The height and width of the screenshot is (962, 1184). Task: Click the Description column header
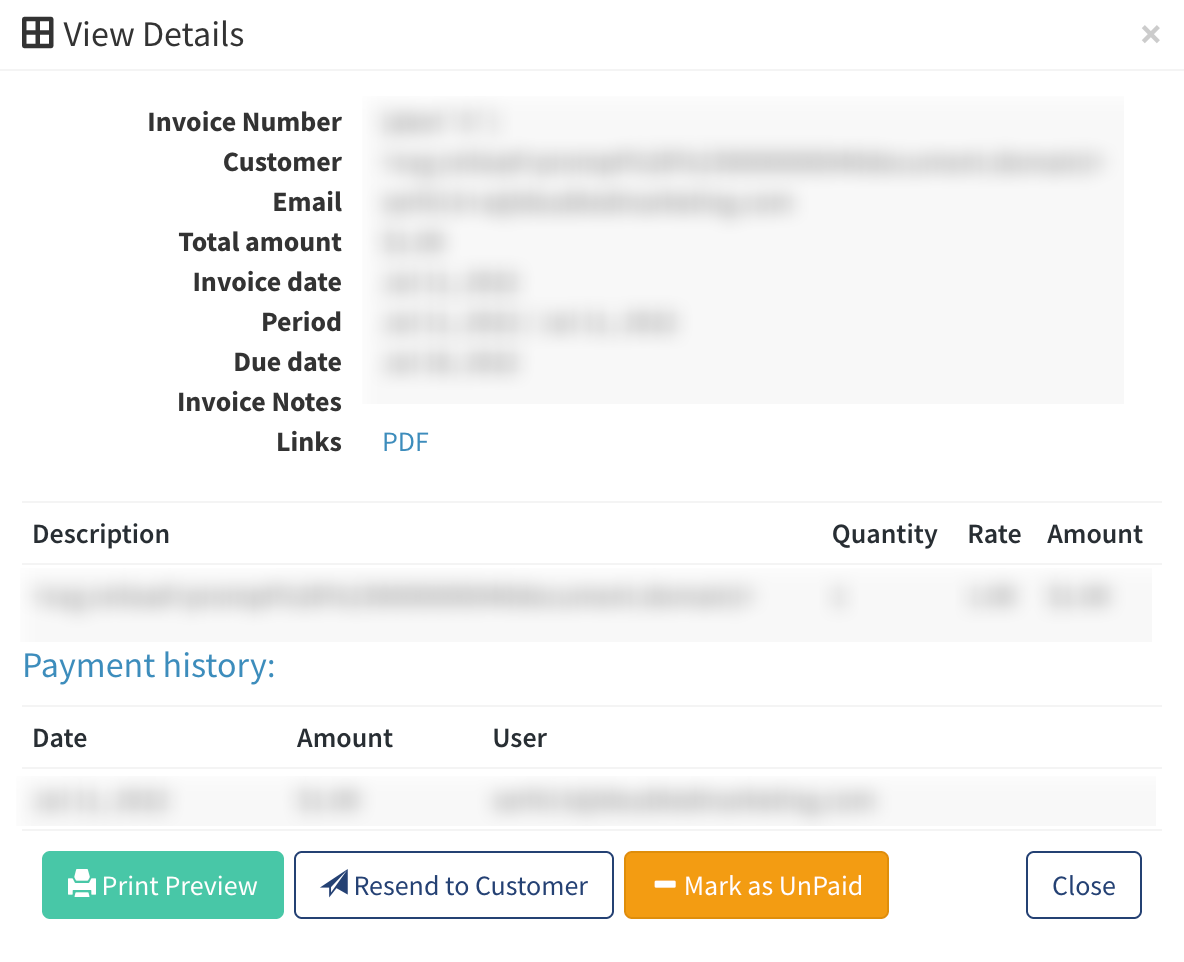click(x=101, y=534)
